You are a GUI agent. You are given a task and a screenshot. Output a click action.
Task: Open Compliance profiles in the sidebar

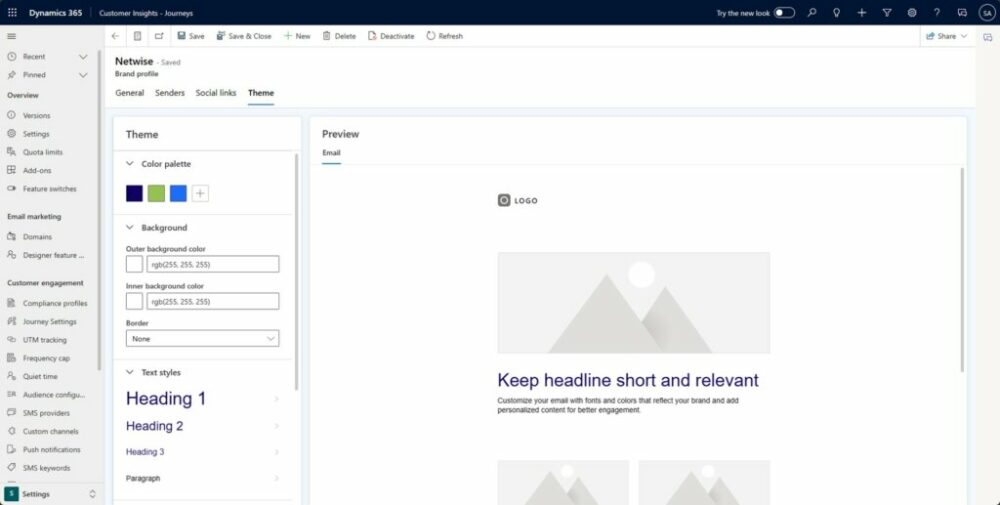click(55, 303)
